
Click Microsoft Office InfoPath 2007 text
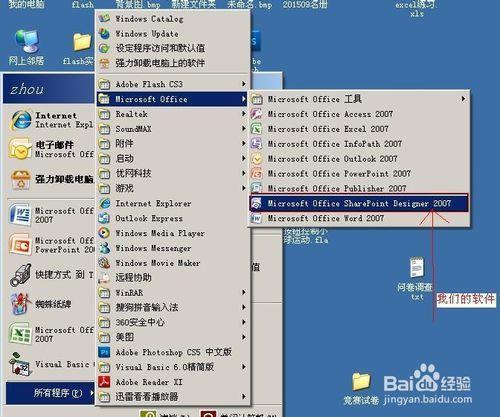(335, 144)
